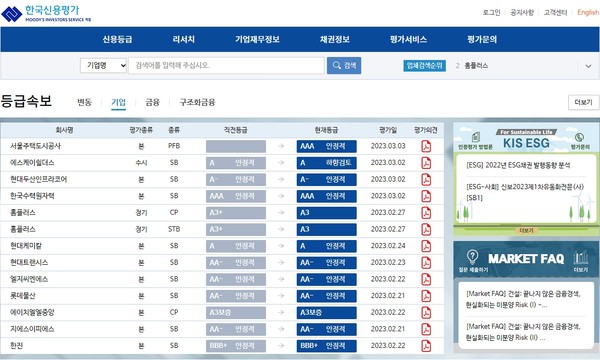Click the Market FAQ 더보기 chart icon

click(580, 257)
